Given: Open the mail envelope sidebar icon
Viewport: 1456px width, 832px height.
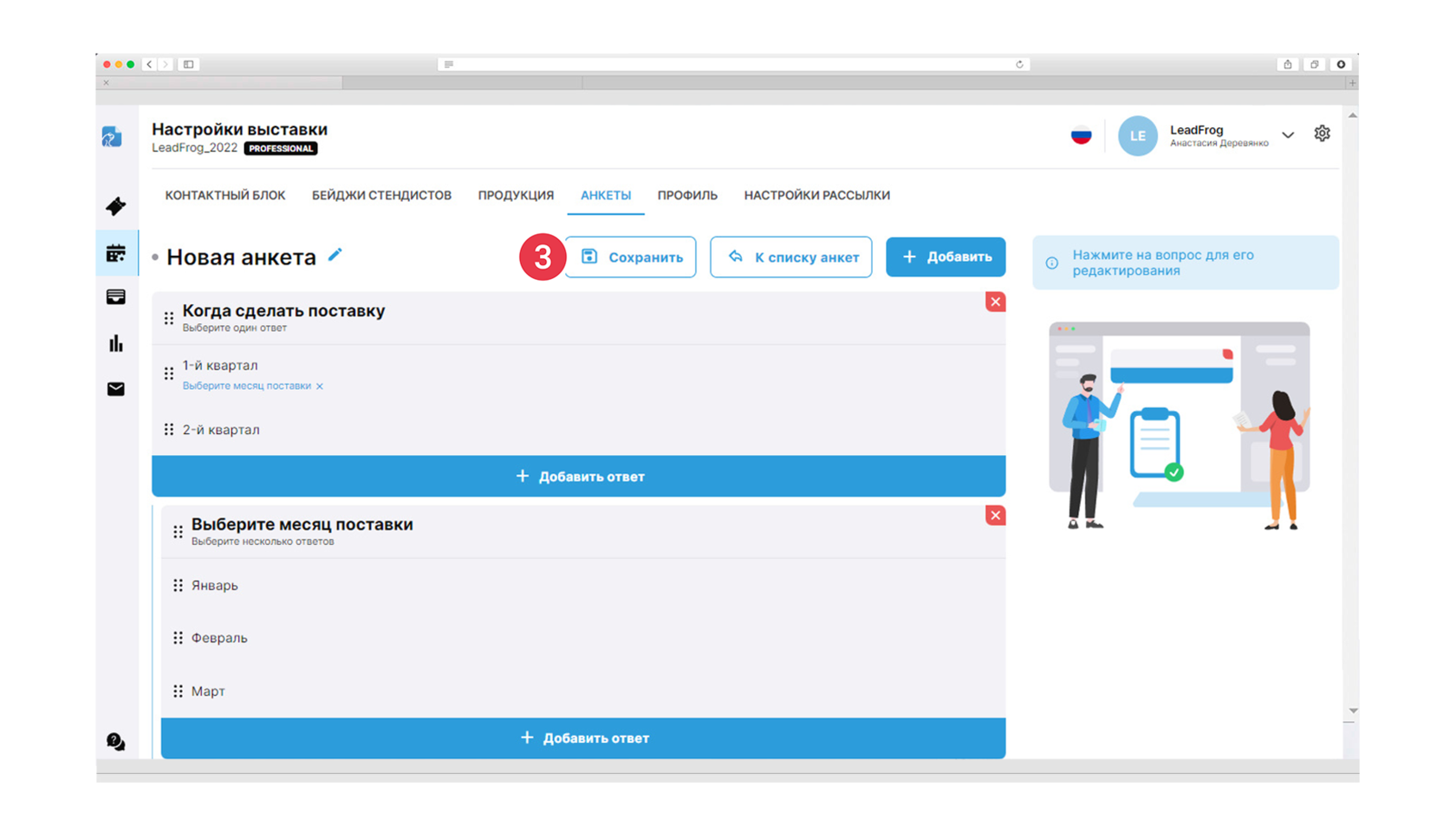Looking at the screenshot, I should coord(115,389).
